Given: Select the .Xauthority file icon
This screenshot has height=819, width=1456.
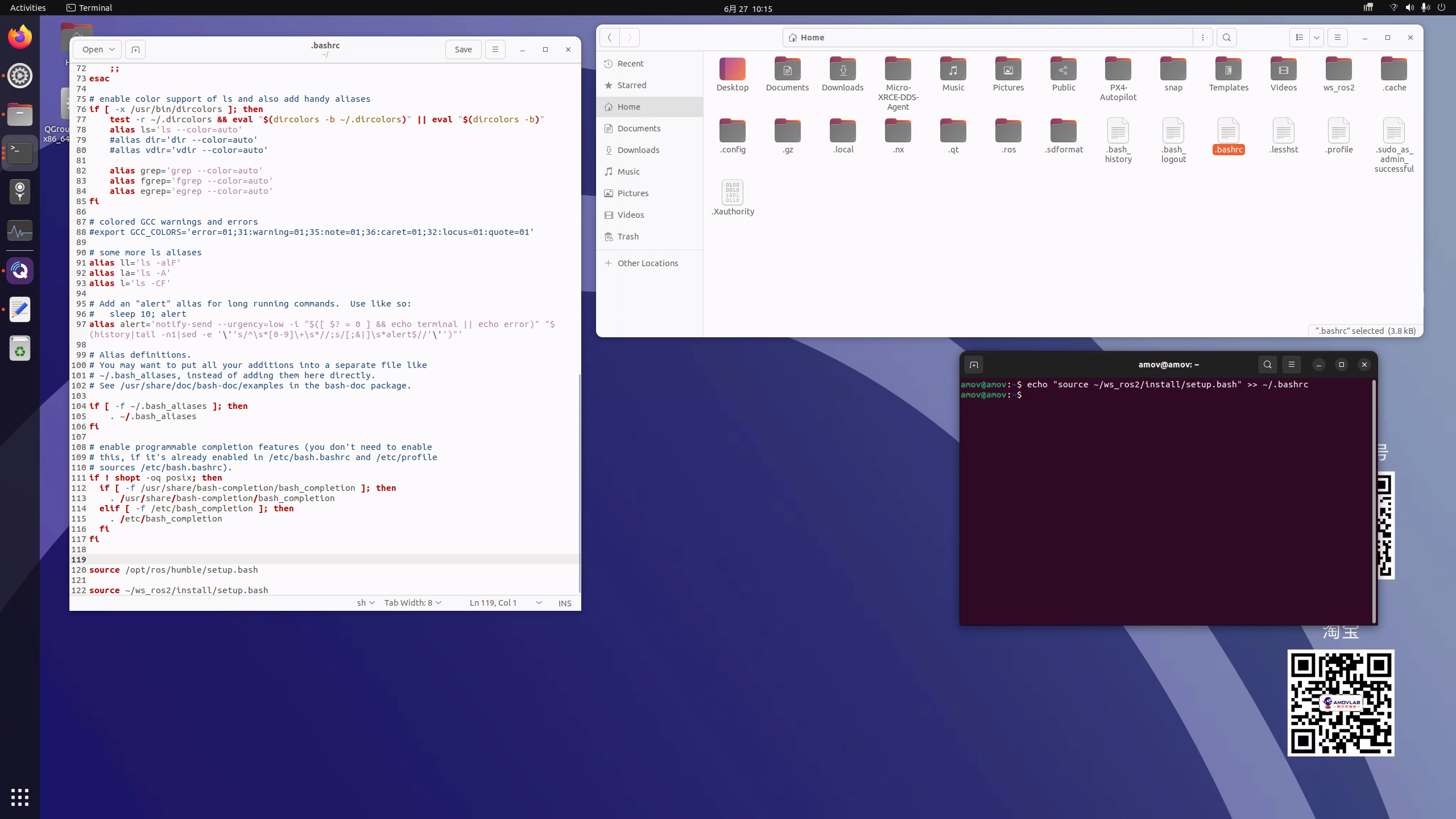Looking at the screenshot, I should click(x=733, y=197).
